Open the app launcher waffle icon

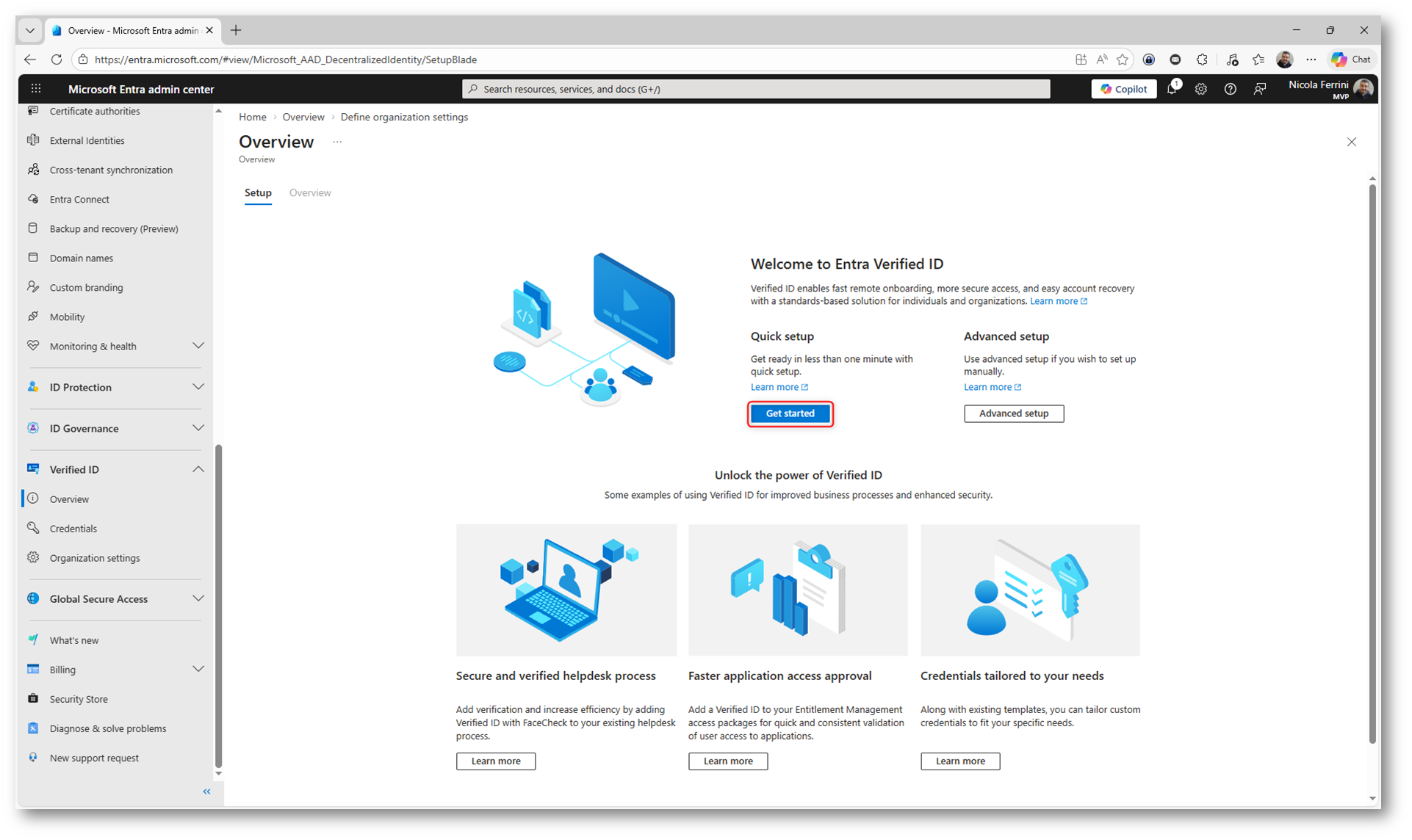coord(36,90)
